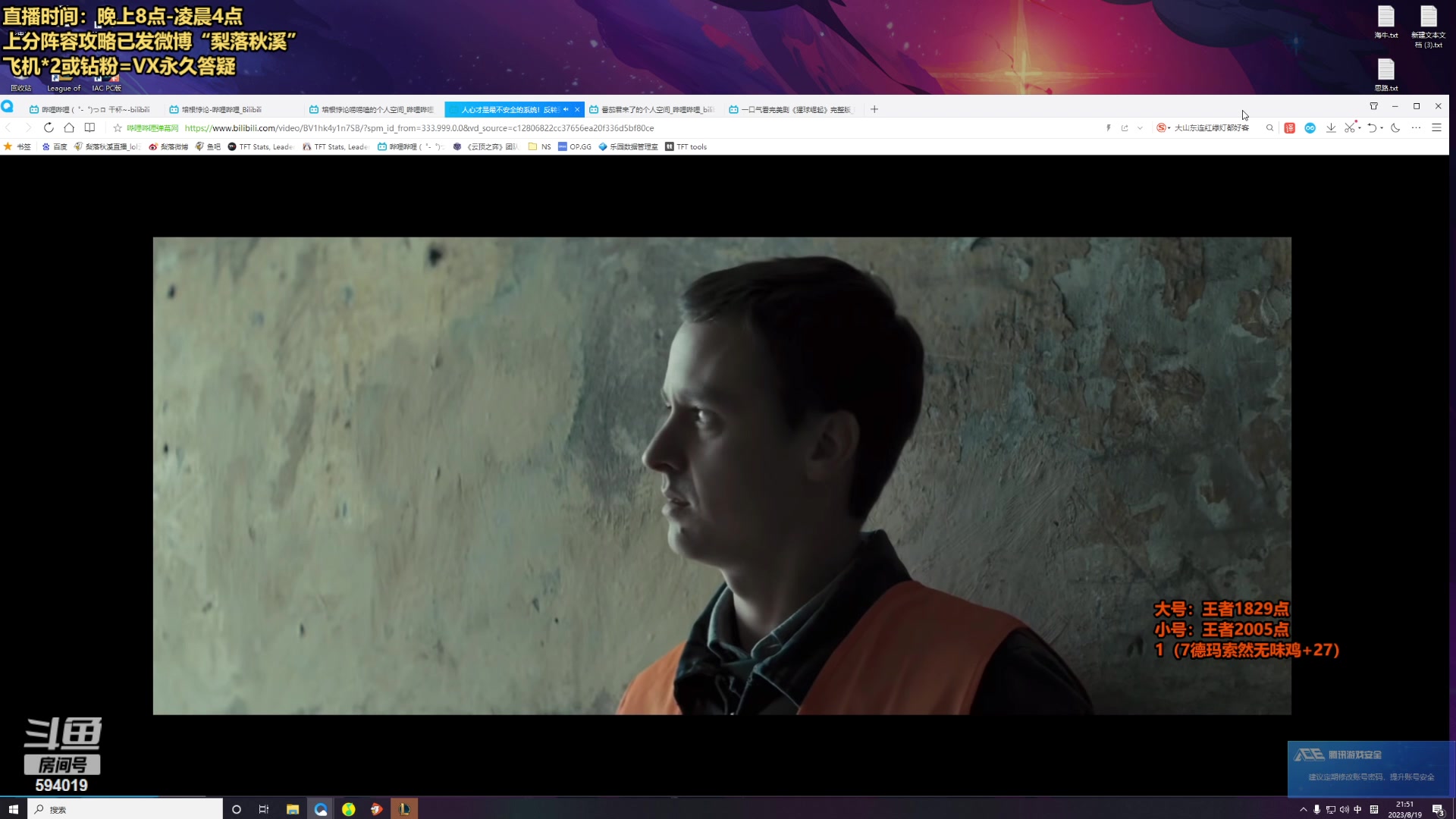Click the search magnifier icon

[1269, 128]
